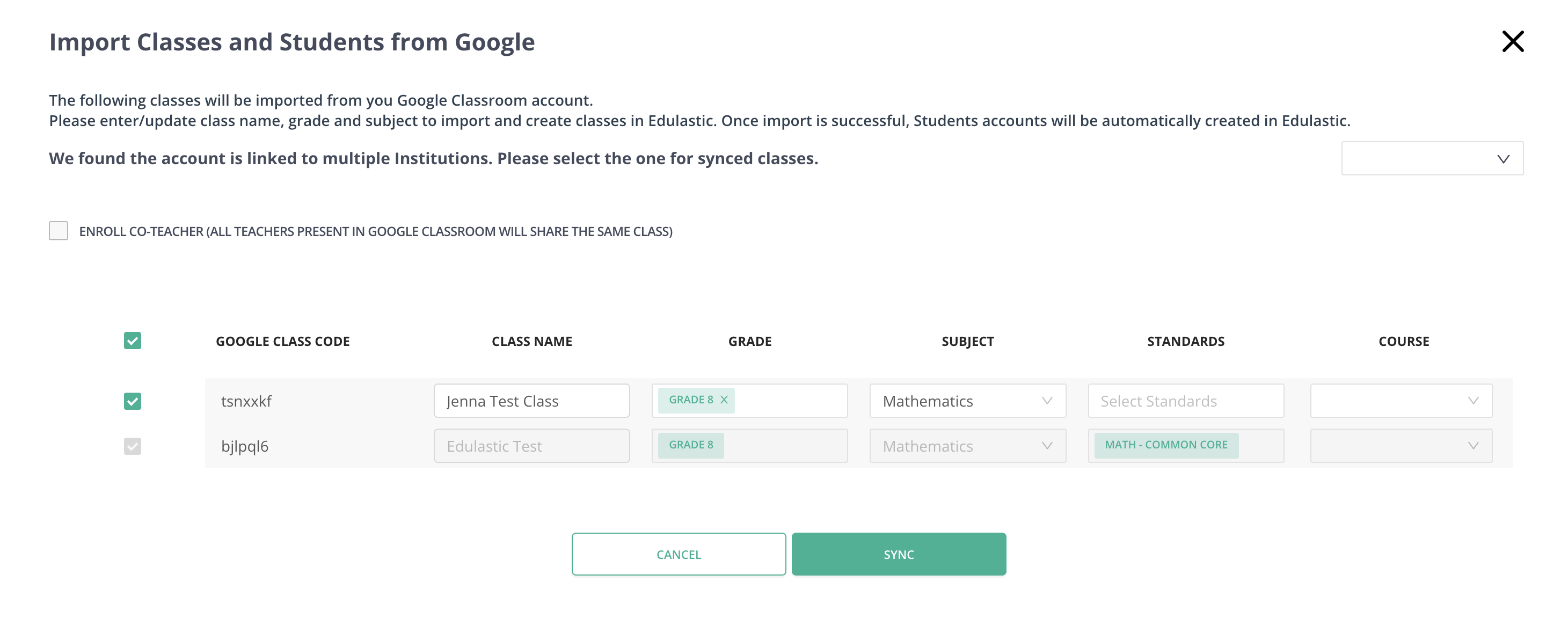Click inside the Jenna Test Class name field

point(531,400)
